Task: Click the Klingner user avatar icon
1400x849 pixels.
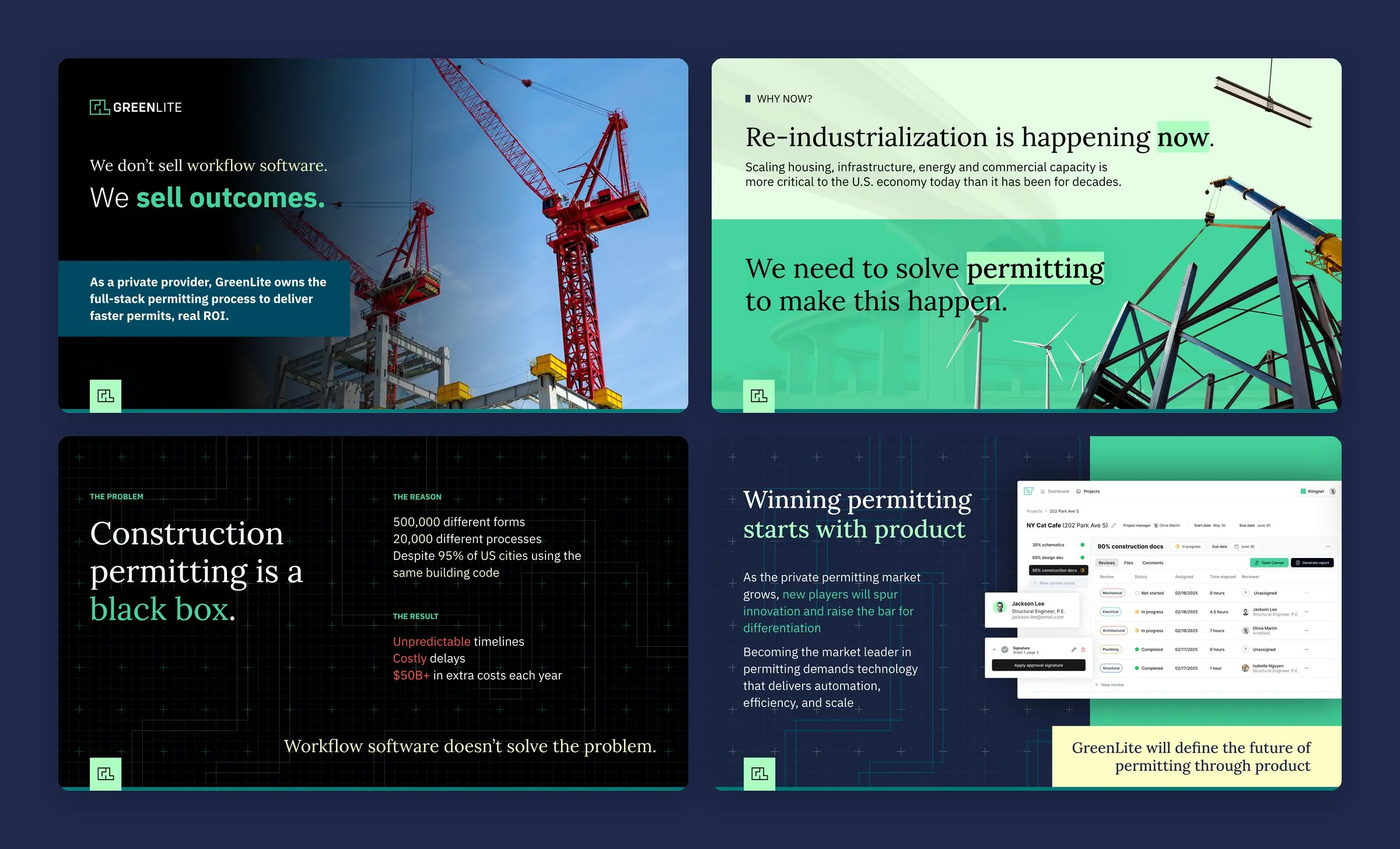Action: (x=1333, y=492)
